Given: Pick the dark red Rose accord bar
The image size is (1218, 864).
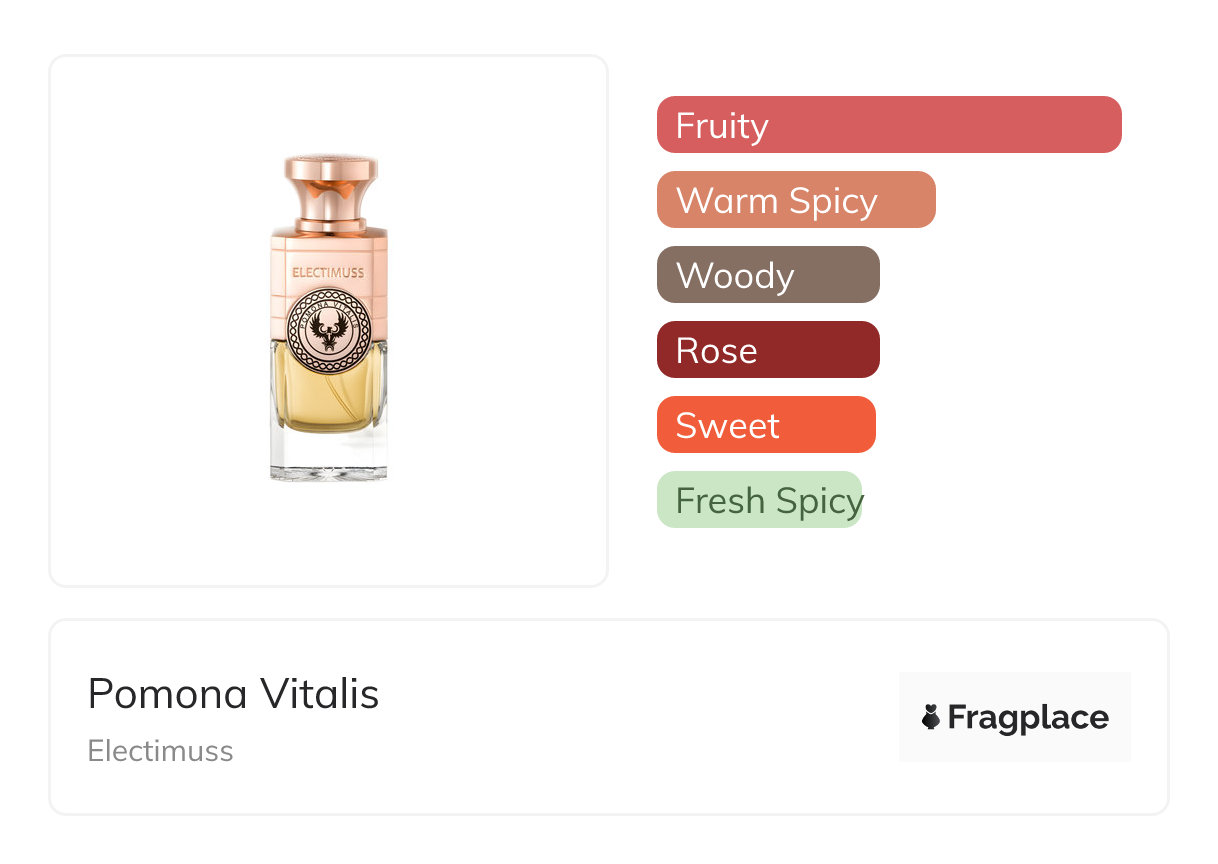Looking at the screenshot, I should [768, 350].
